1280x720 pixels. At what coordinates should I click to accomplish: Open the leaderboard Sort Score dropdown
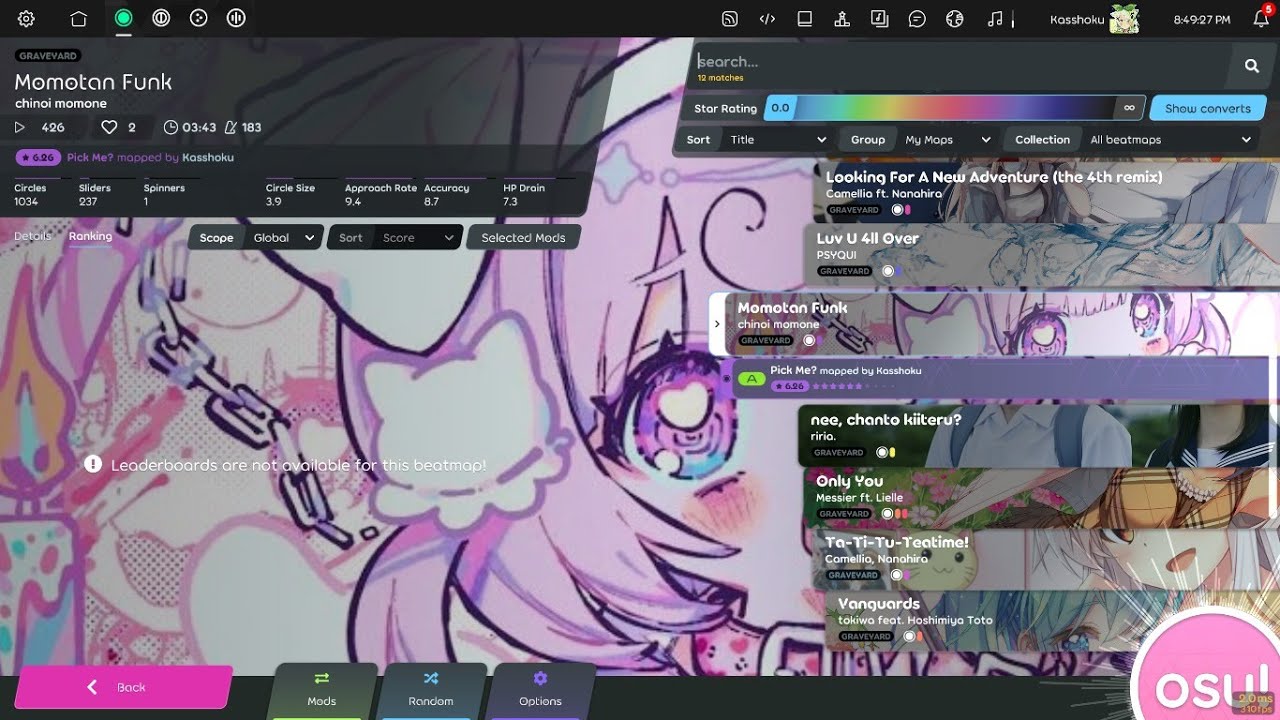pyautogui.click(x=394, y=238)
